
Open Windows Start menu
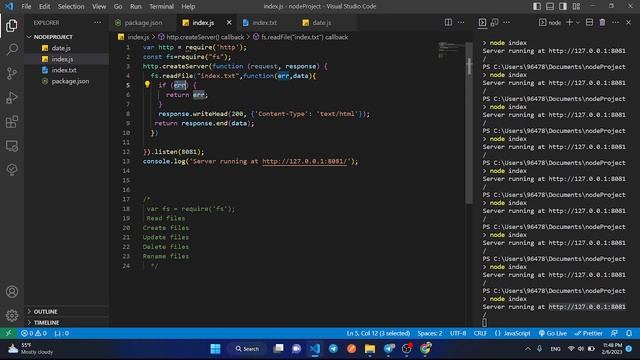(x=216, y=349)
